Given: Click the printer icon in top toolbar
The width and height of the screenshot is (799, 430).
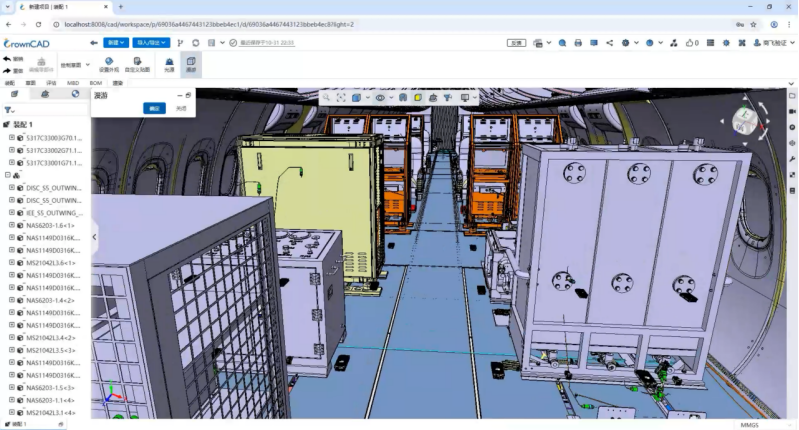Looking at the screenshot, I should pos(577,43).
